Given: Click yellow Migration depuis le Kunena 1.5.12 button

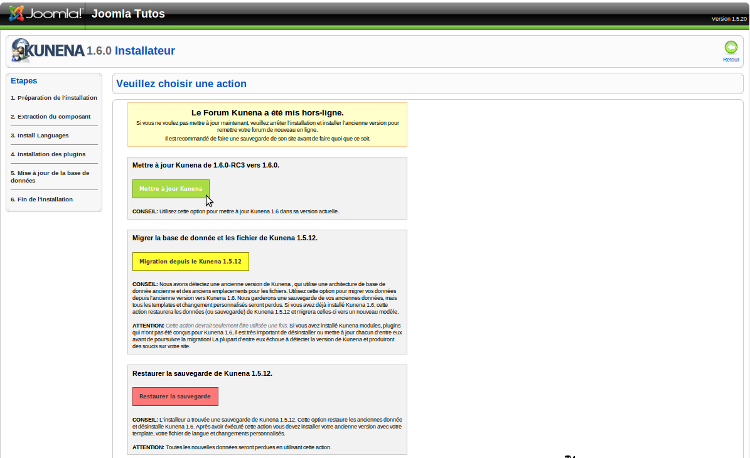Looking at the screenshot, I should click(x=190, y=261).
